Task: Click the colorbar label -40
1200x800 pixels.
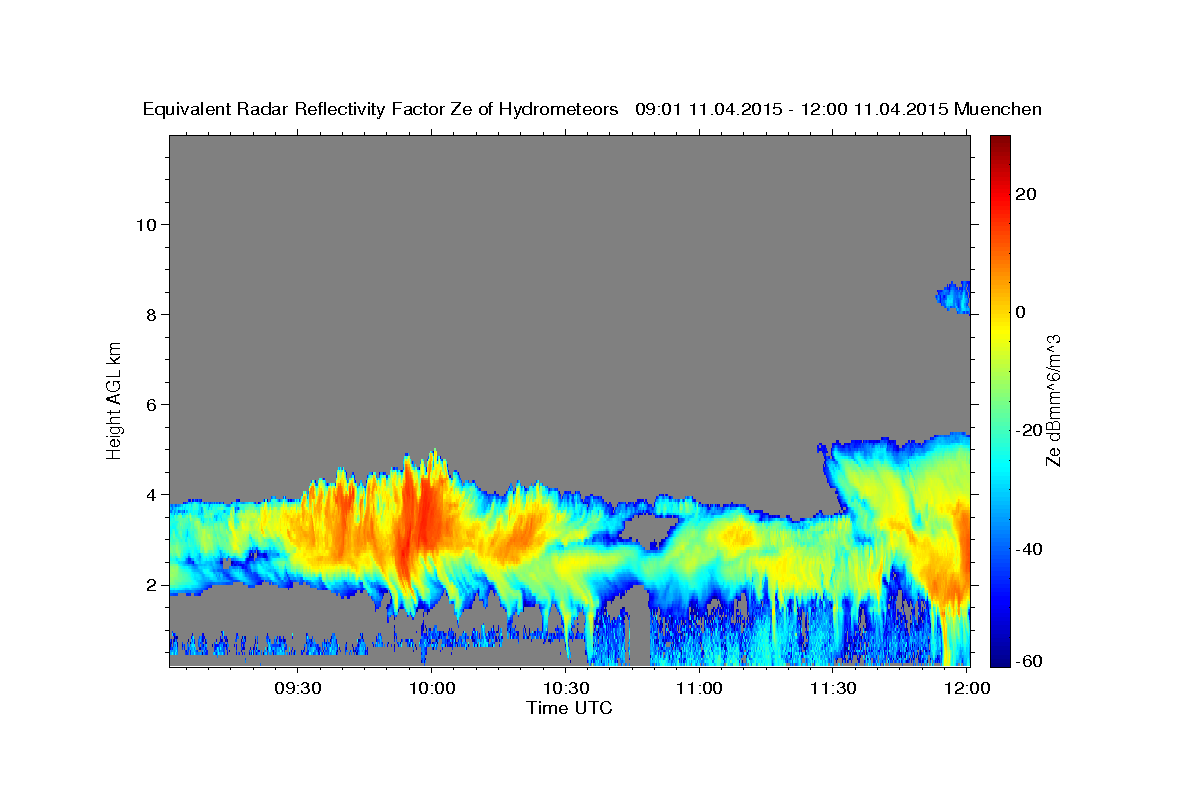Action: [1029, 549]
